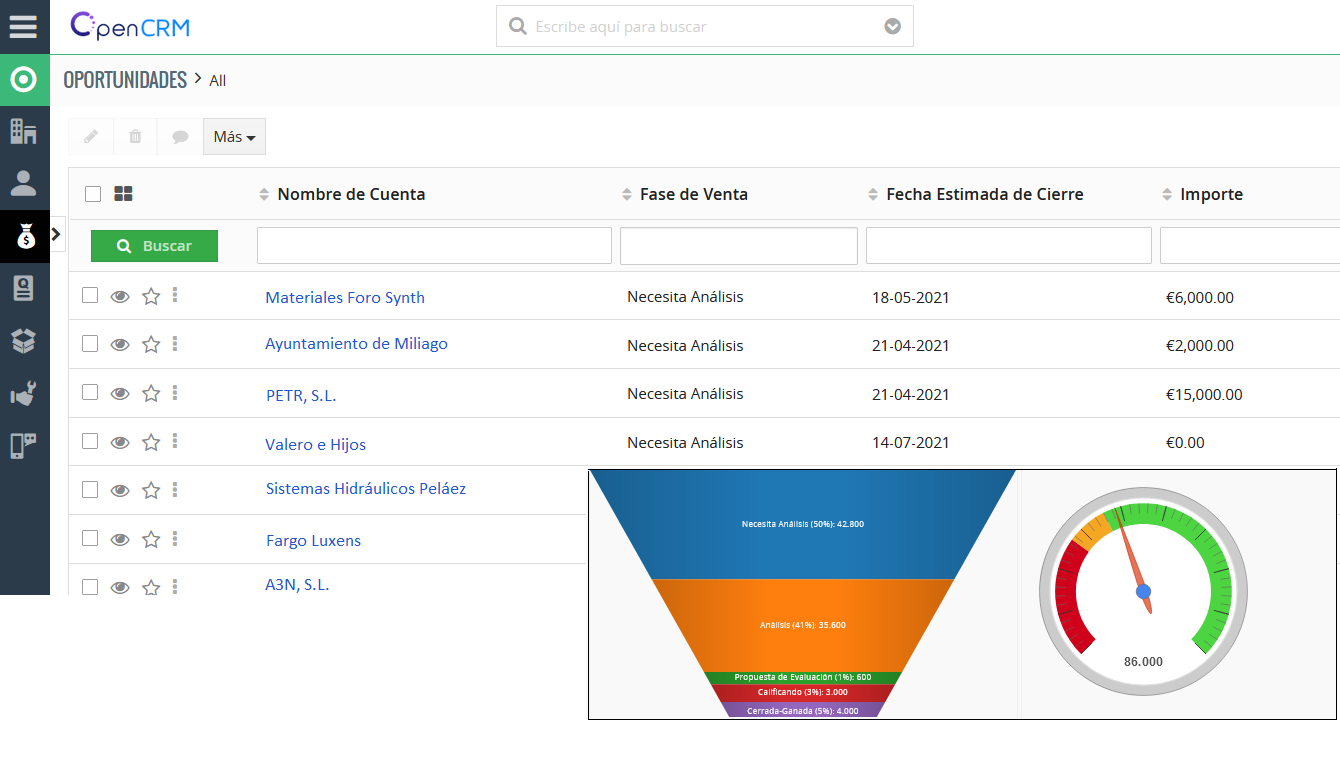
Task: Tick checkbox for Ayuntamiento de Miliago
Action: [90, 343]
